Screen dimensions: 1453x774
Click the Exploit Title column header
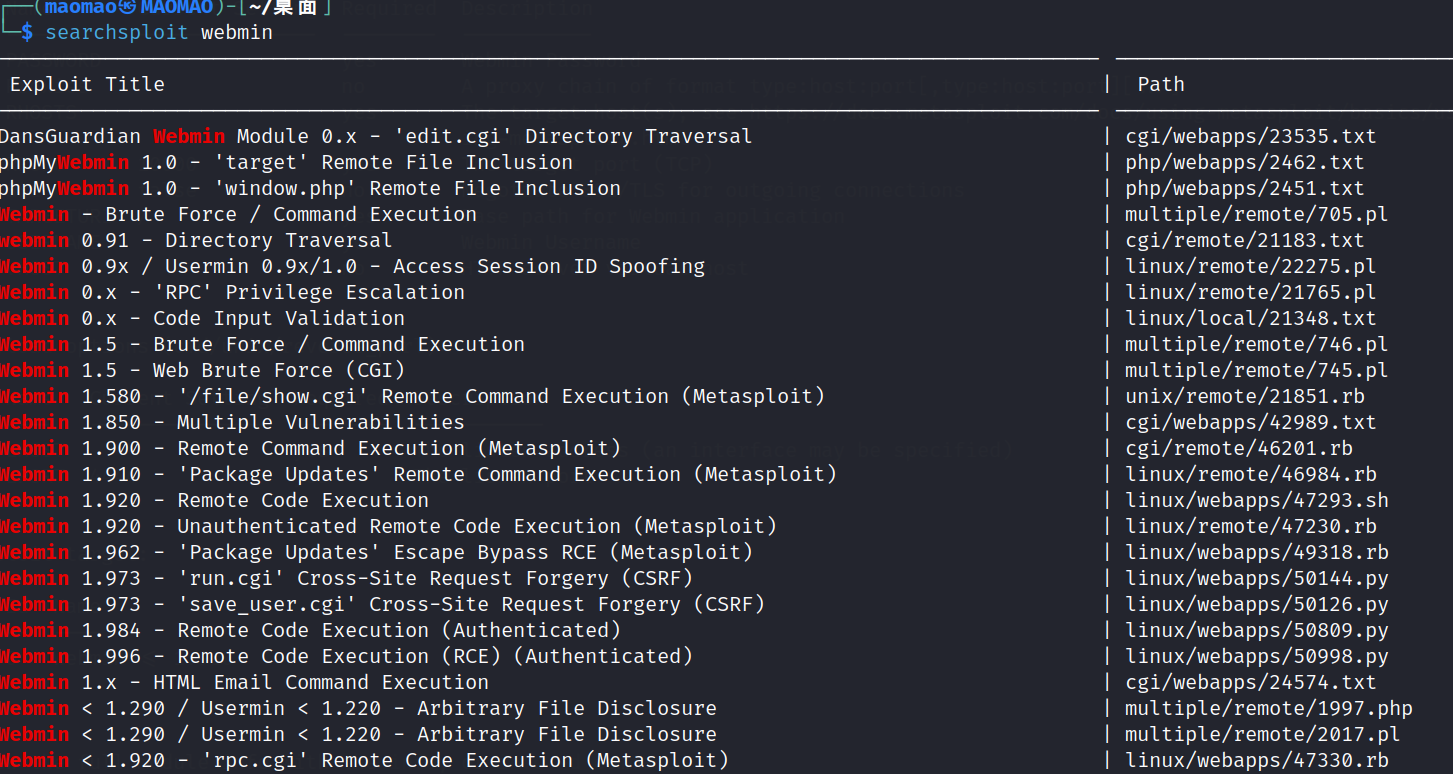[x=87, y=85]
